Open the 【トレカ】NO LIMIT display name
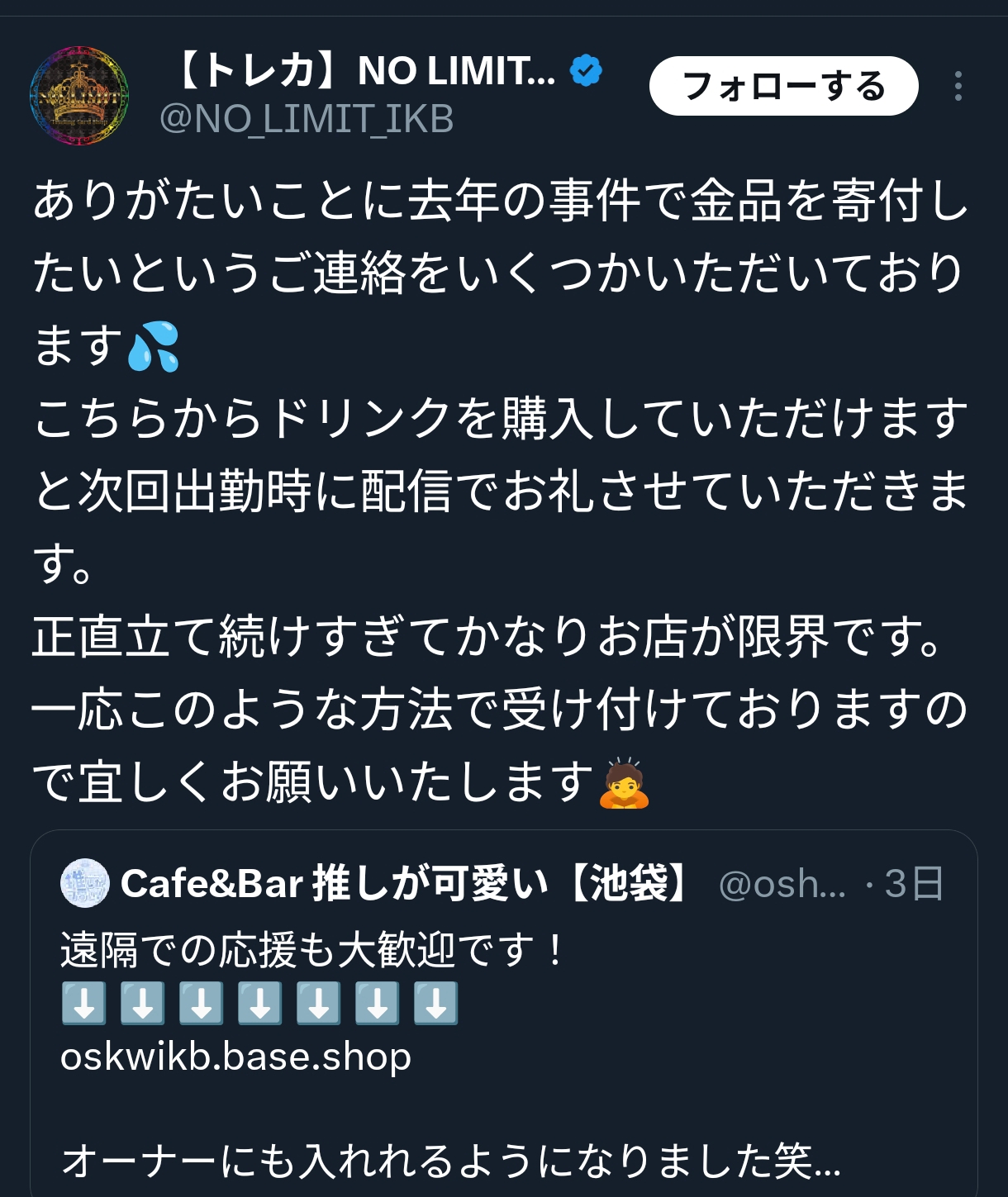Viewport: 1008px width, 1197px height. click(x=364, y=71)
